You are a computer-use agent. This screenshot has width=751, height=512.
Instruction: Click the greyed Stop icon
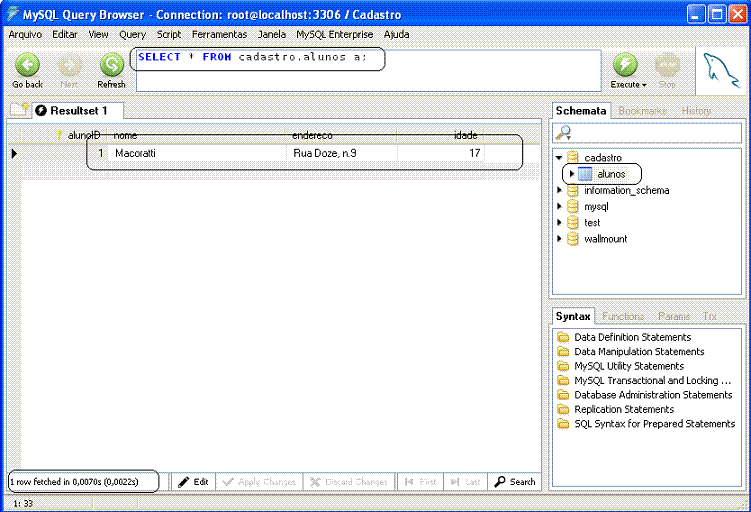tap(667, 65)
